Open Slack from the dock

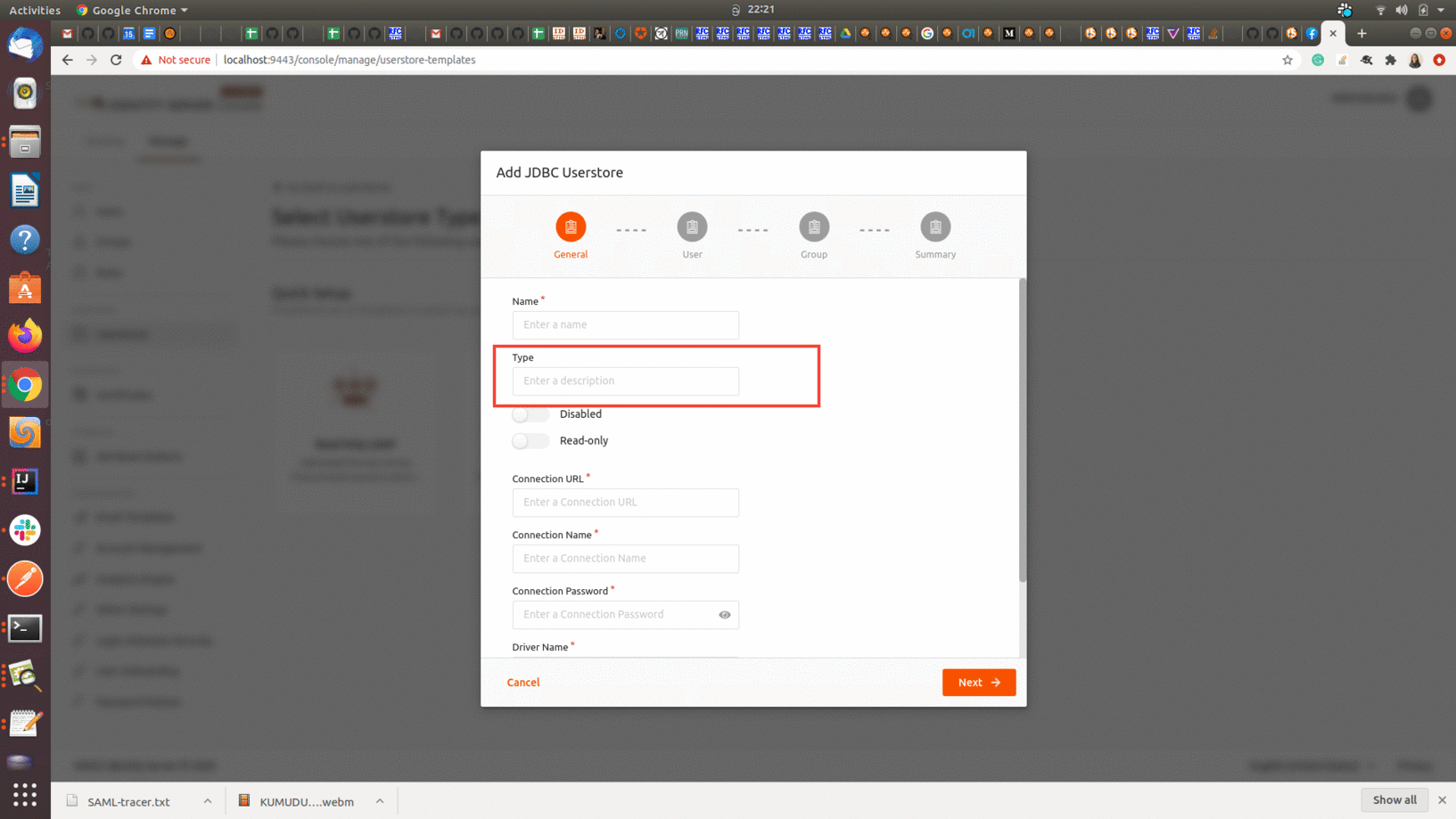click(x=25, y=530)
